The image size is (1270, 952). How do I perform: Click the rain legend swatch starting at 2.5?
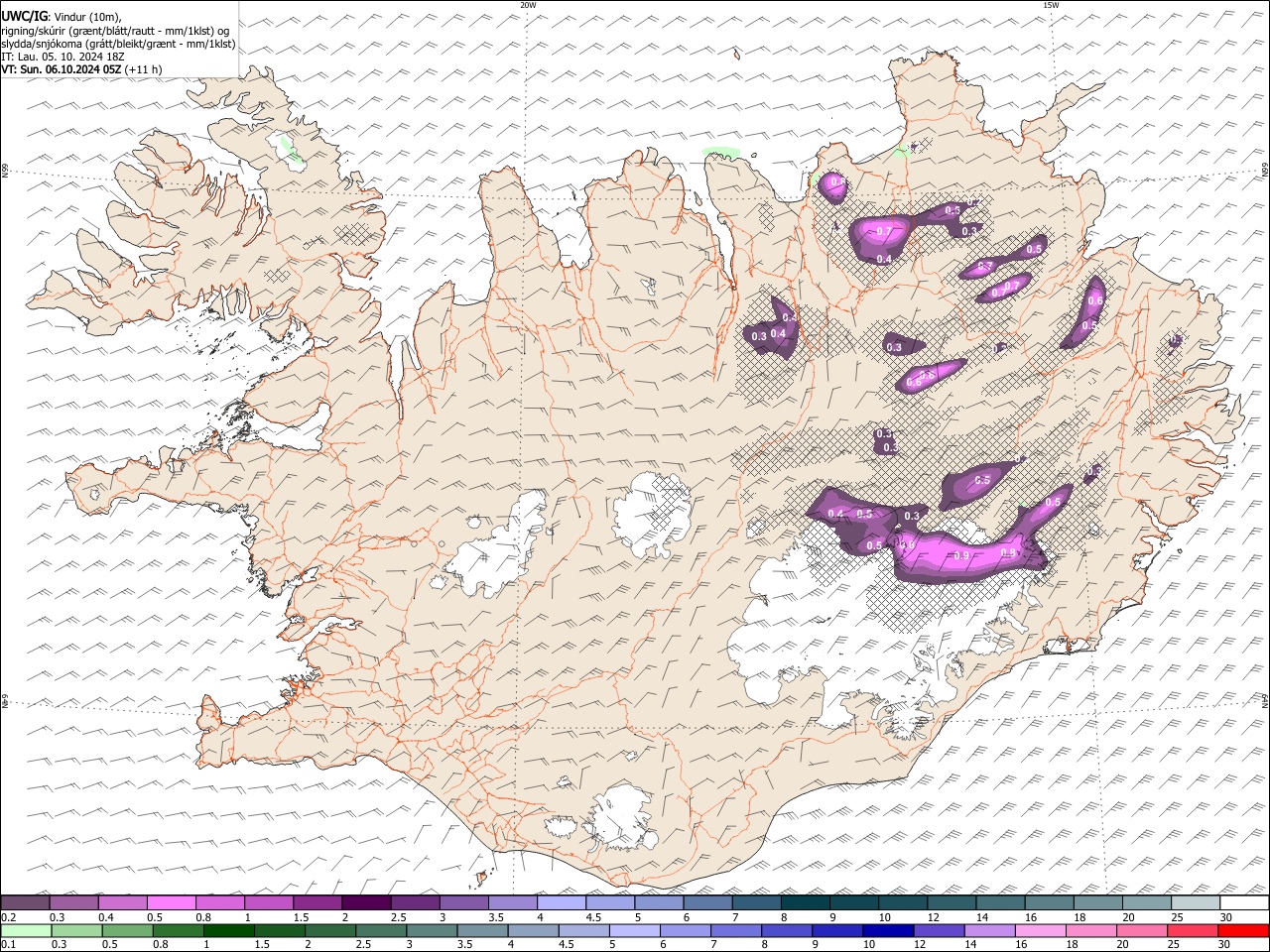381,930
